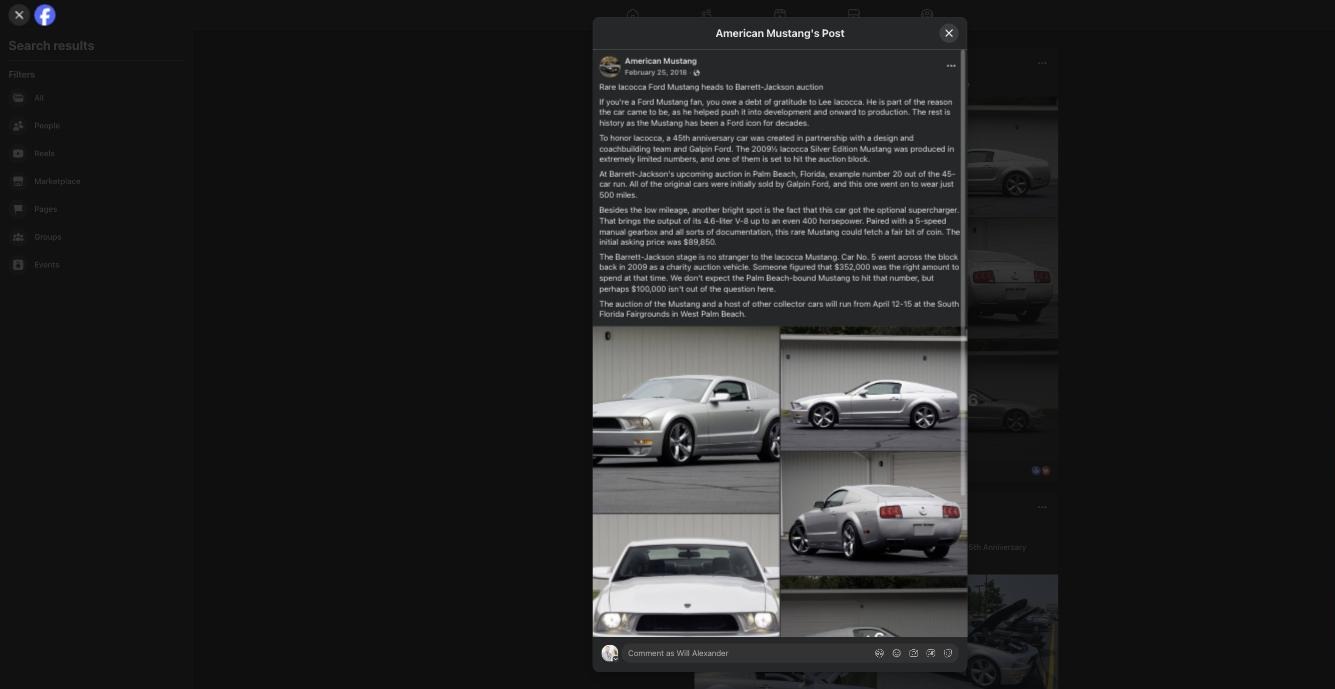Close the American Mustang's Post dialog
1335x689 pixels.
pyautogui.click(x=949, y=33)
